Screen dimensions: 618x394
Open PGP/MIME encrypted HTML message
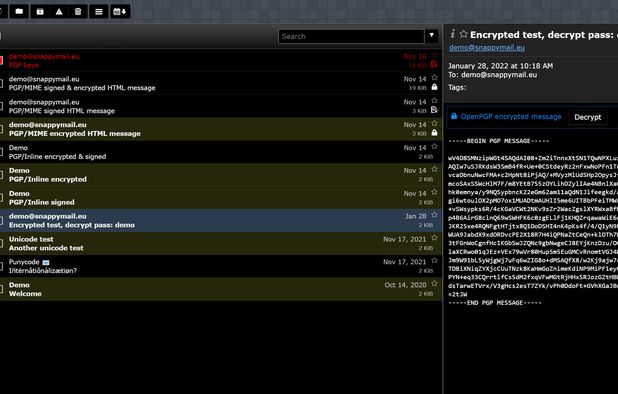[x=221, y=129]
